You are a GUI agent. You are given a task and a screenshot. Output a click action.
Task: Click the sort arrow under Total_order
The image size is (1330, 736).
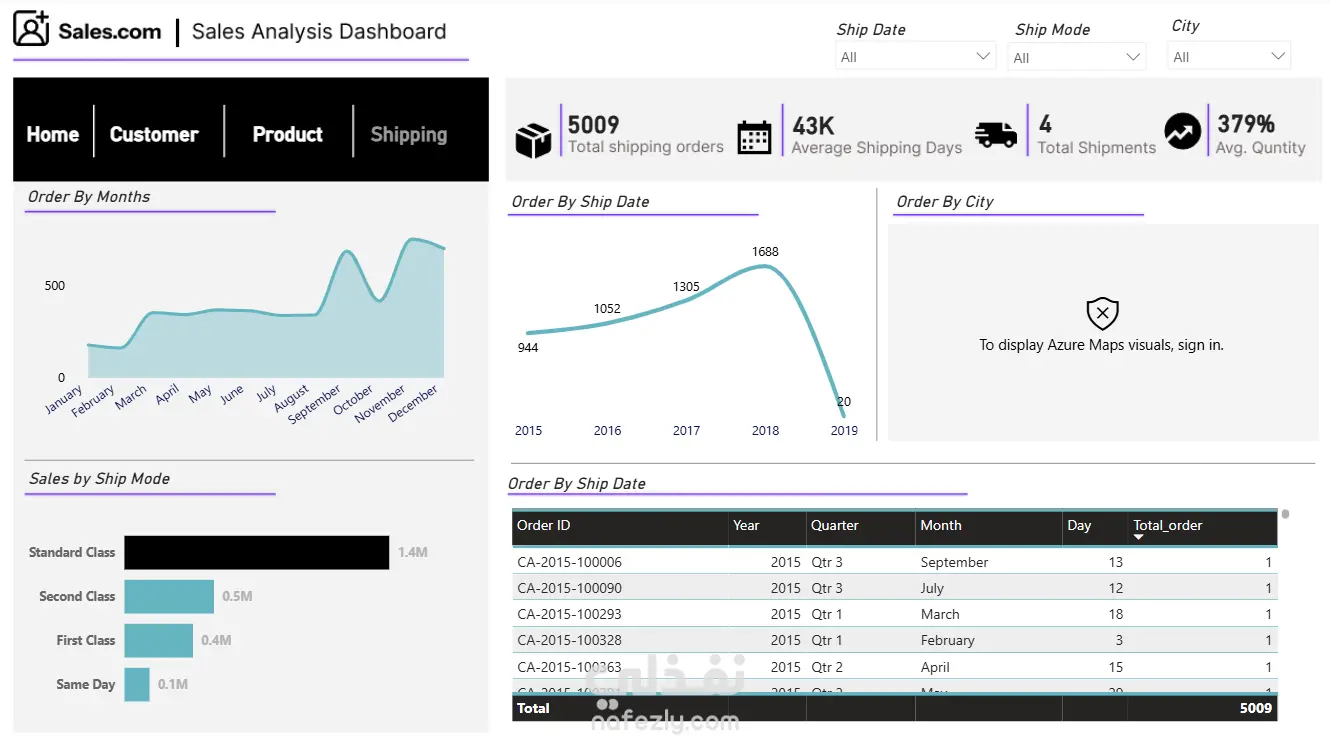[1138, 538]
